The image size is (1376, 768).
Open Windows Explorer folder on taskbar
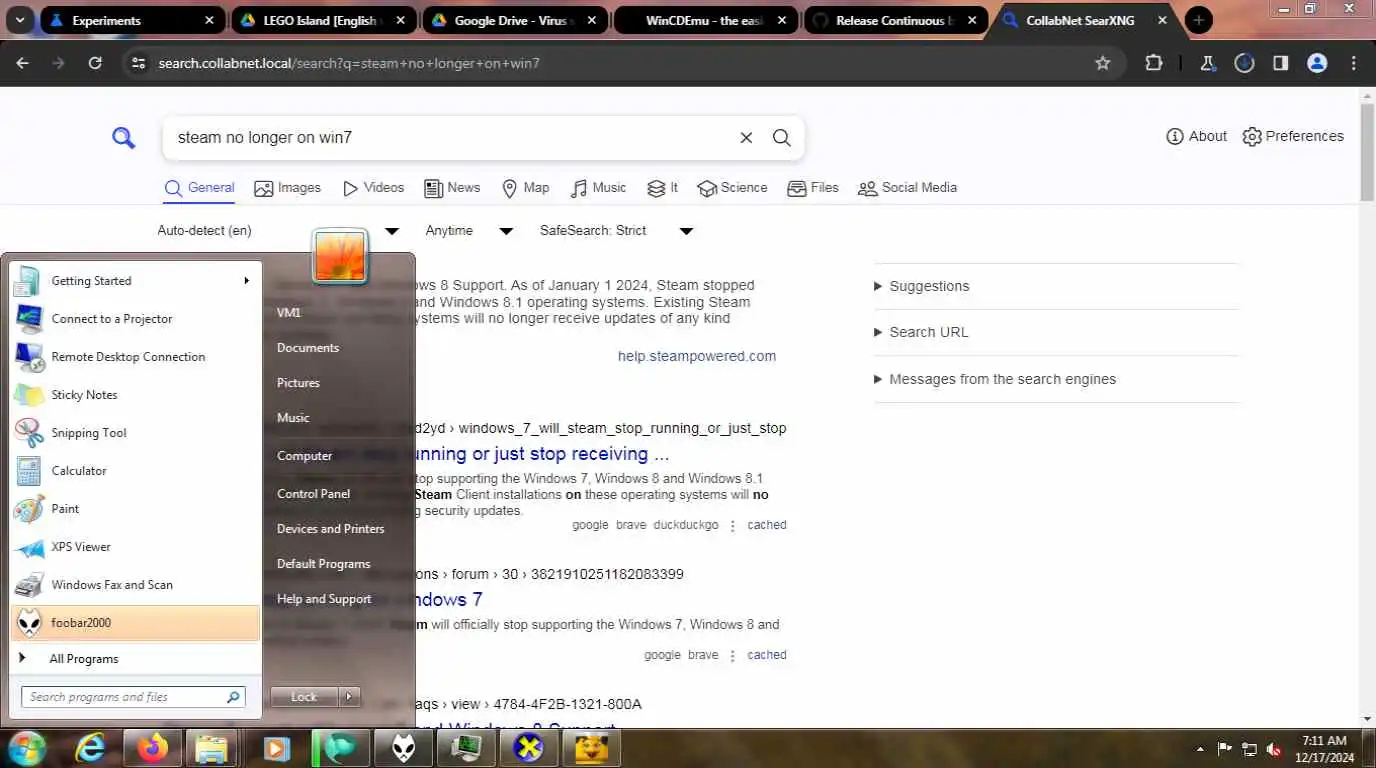tap(212, 748)
